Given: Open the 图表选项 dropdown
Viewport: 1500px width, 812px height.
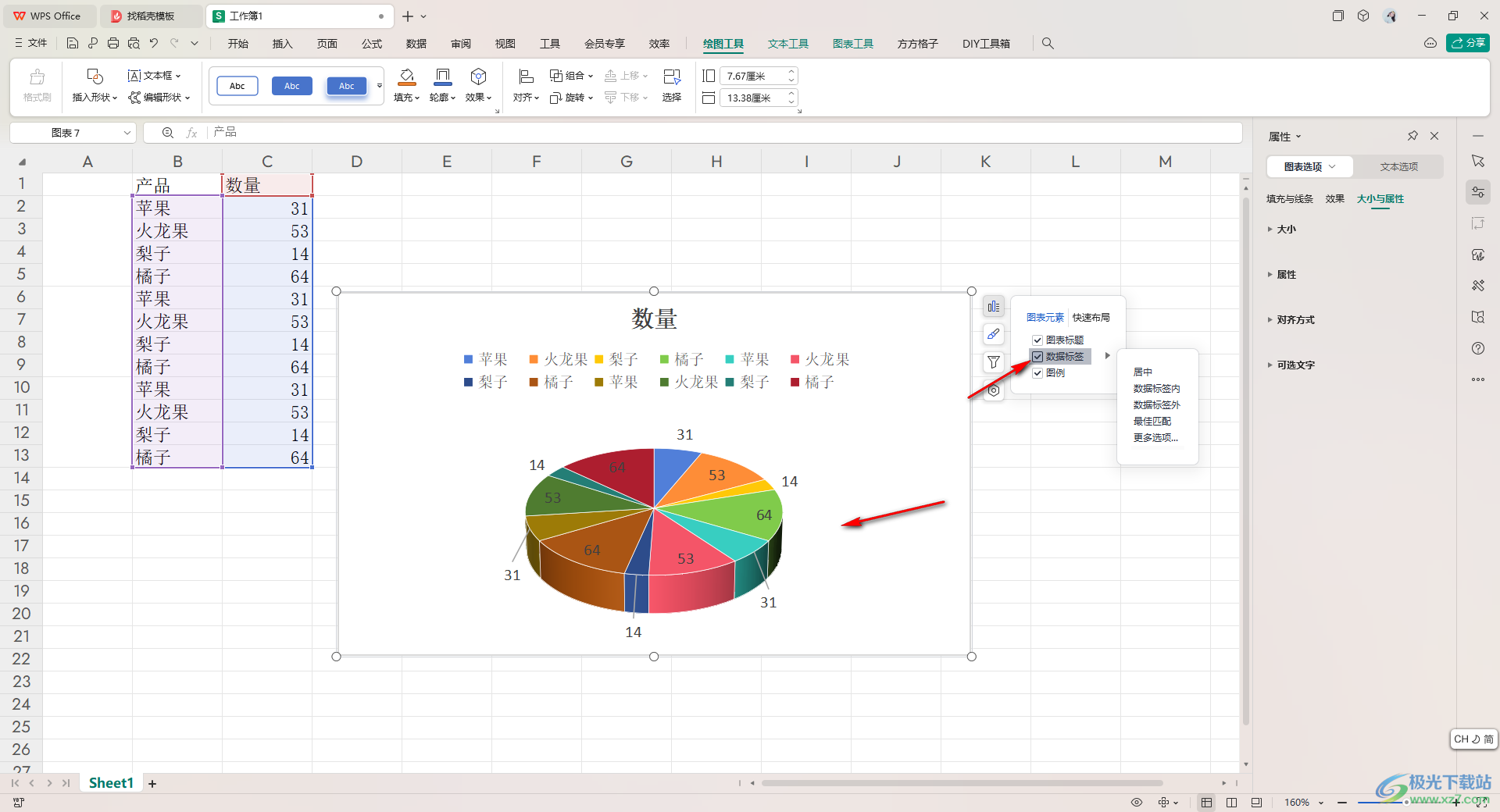Looking at the screenshot, I should (x=1310, y=167).
